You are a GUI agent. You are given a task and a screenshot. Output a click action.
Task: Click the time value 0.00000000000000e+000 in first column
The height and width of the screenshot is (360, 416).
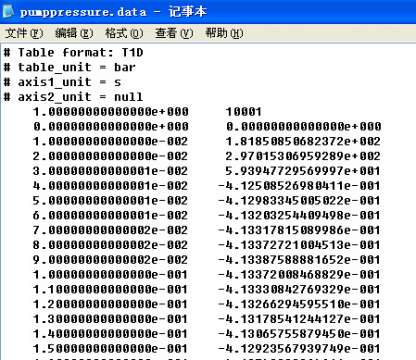111,126
